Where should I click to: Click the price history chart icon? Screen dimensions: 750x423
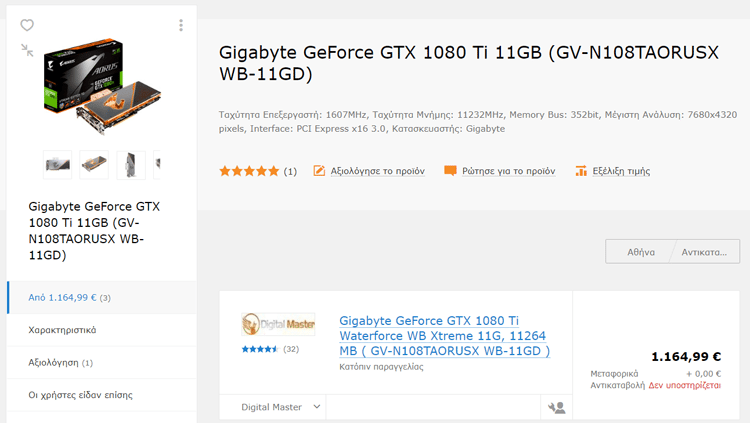click(581, 171)
